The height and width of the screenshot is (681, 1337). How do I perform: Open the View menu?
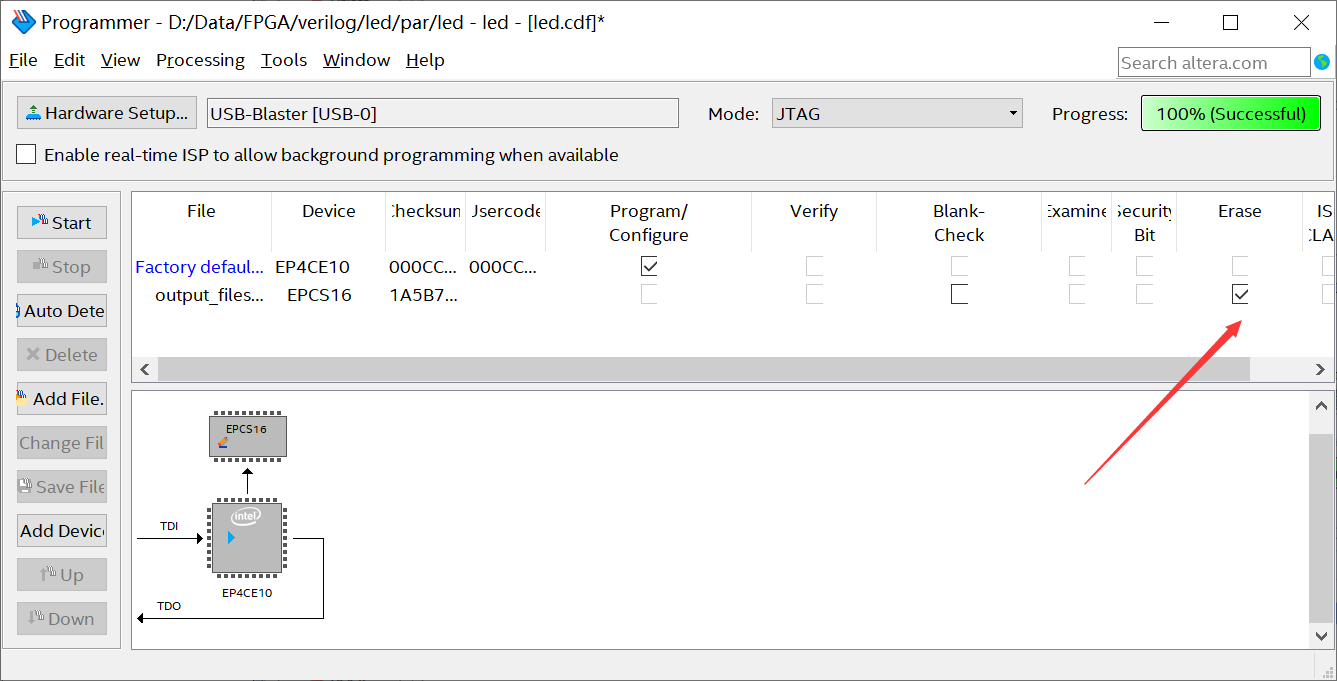pyautogui.click(x=120, y=60)
